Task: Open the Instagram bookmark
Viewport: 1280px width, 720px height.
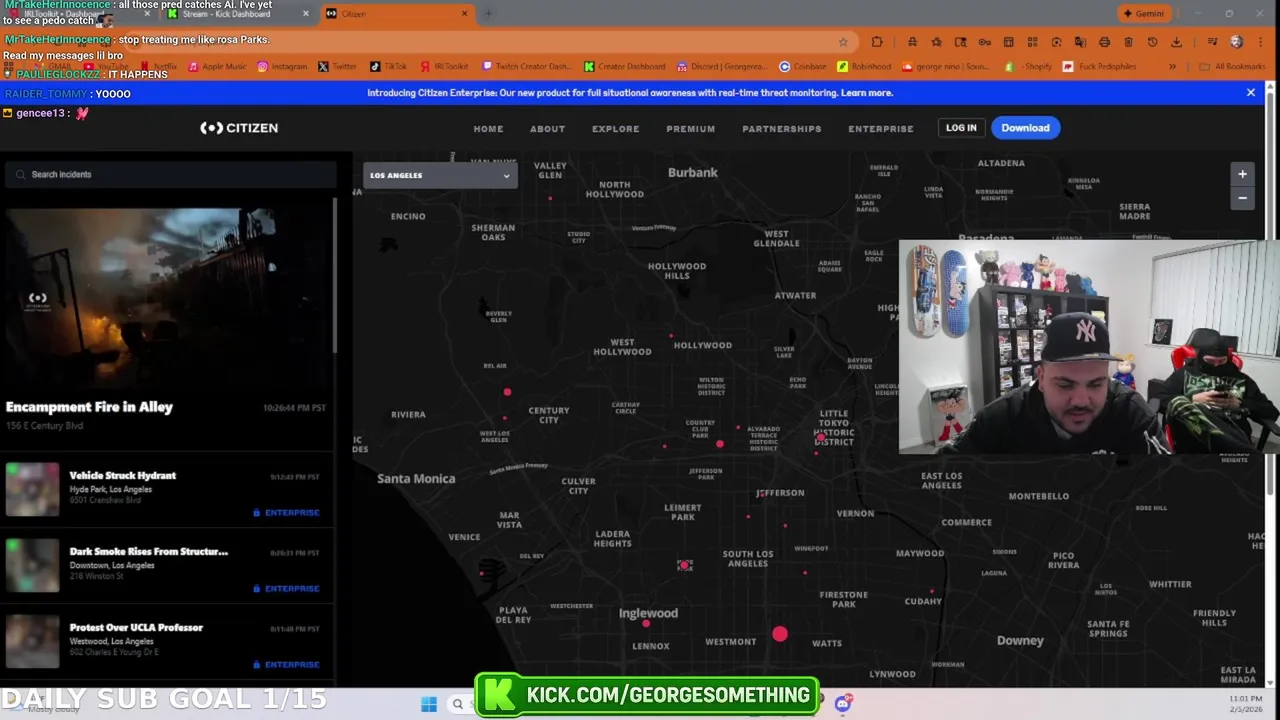Action: pos(282,67)
